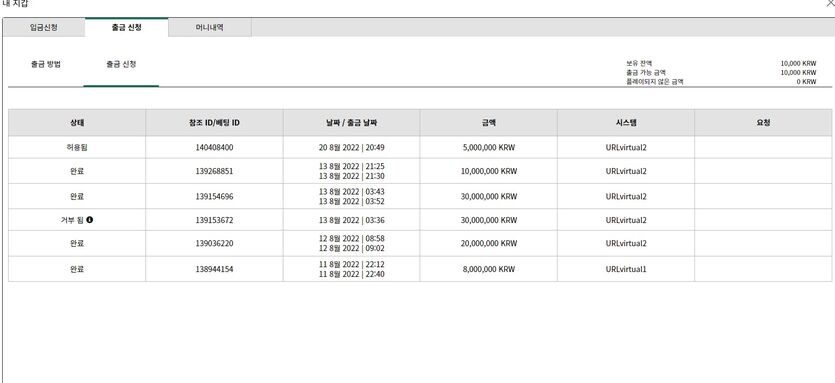Click the 보유 잔액 label
835x383 pixels.
point(638,63)
